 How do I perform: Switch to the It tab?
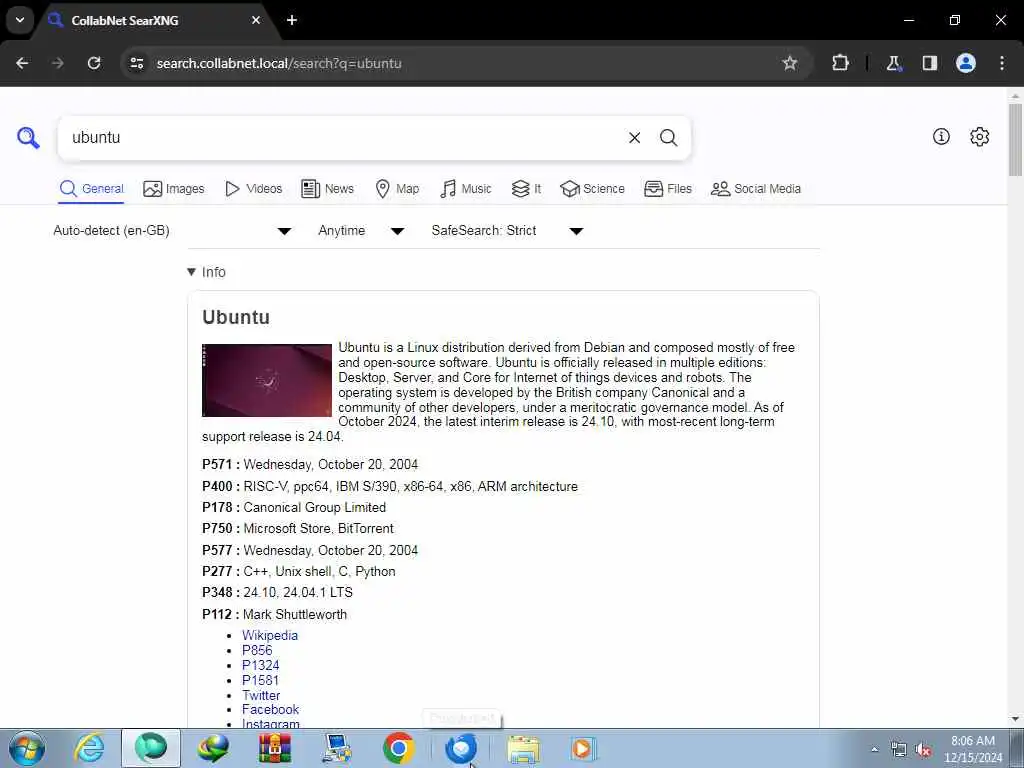pyautogui.click(x=526, y=189)
